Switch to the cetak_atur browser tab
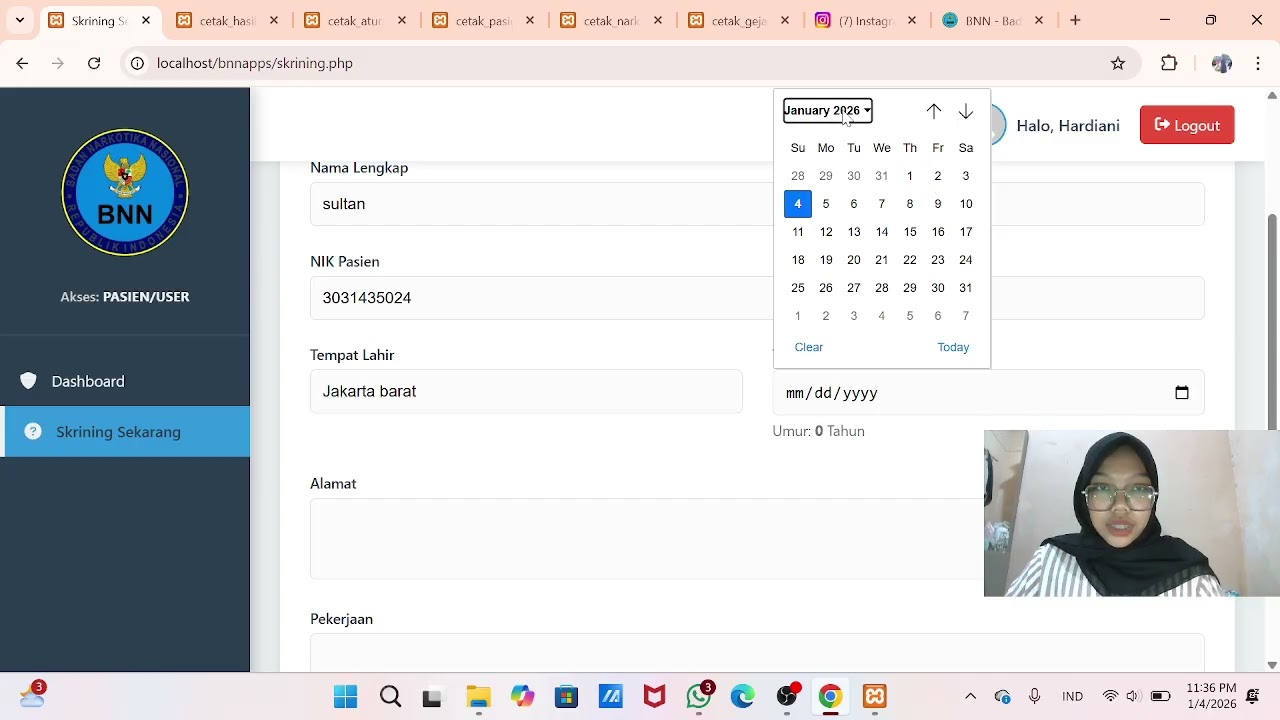Screen dimensions: 1280x720 (x=356, y=20)
